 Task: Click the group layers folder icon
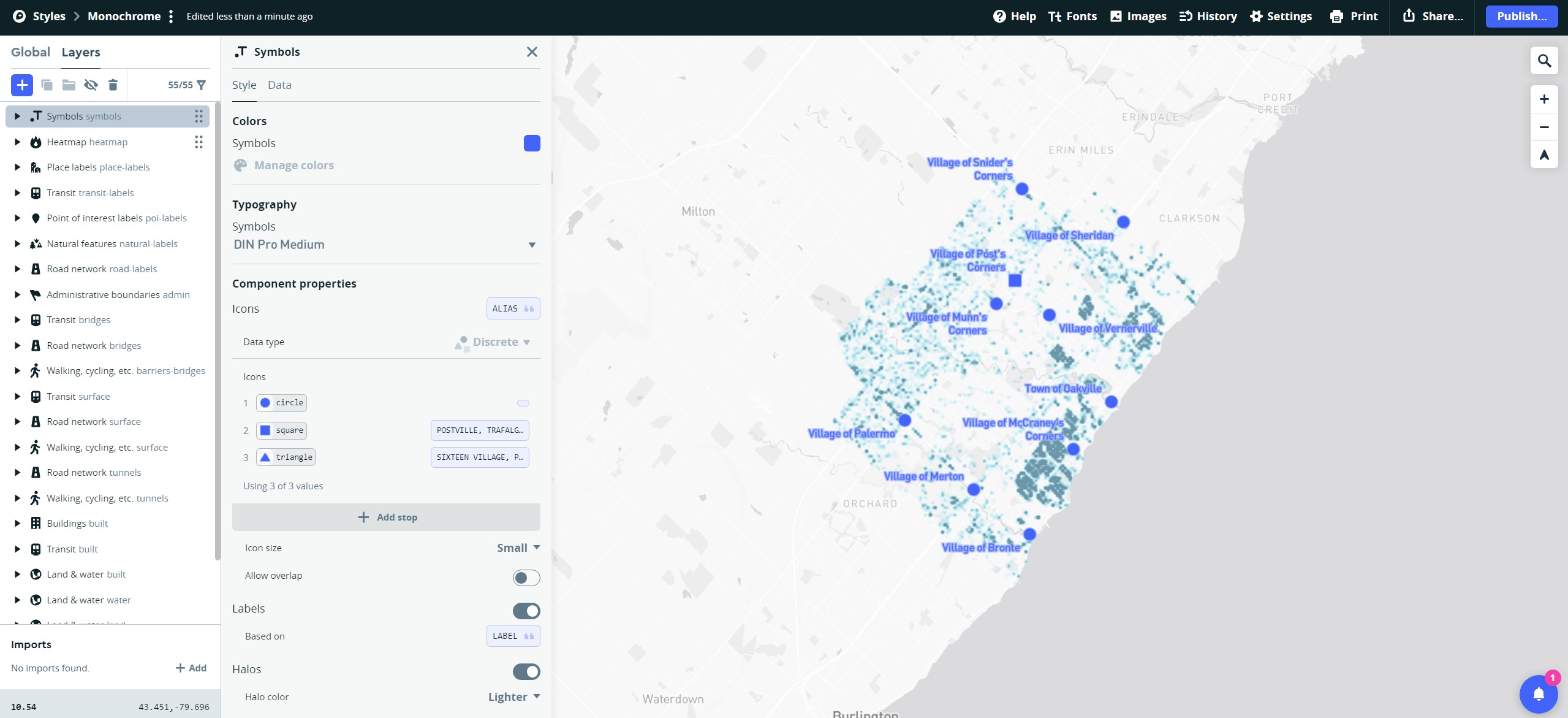click(69, 85)
